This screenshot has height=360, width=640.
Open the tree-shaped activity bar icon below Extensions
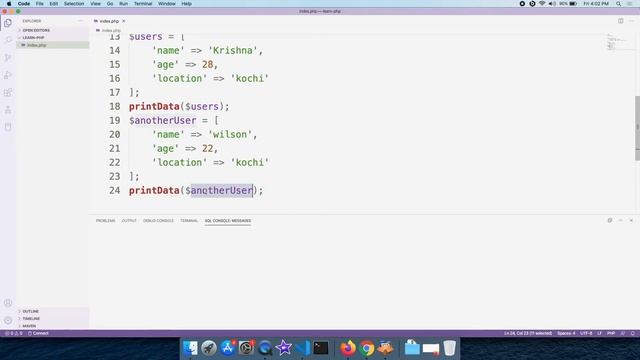[x=8, y=110]
